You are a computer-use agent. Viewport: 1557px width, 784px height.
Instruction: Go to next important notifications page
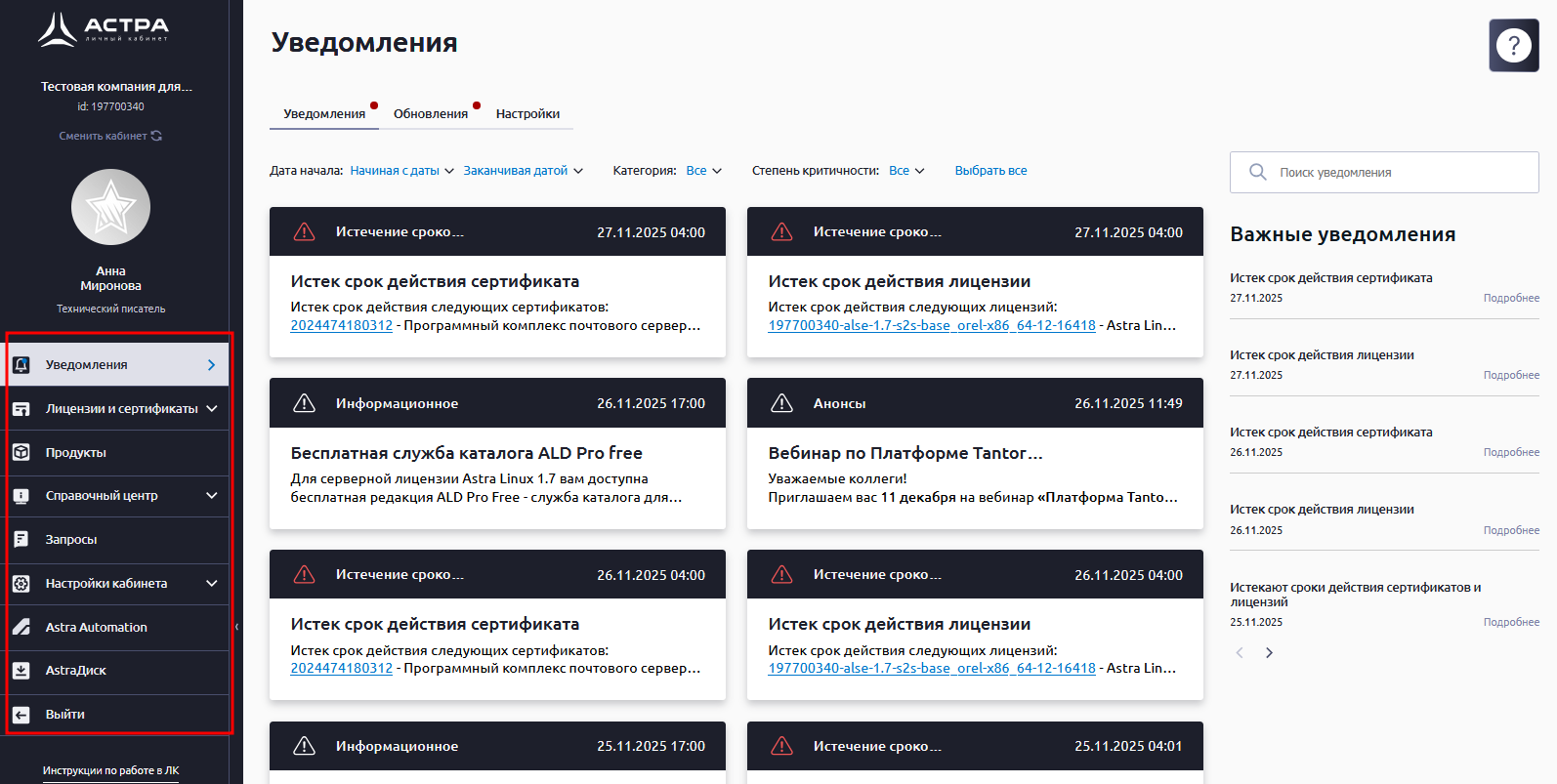(1269, 653)
